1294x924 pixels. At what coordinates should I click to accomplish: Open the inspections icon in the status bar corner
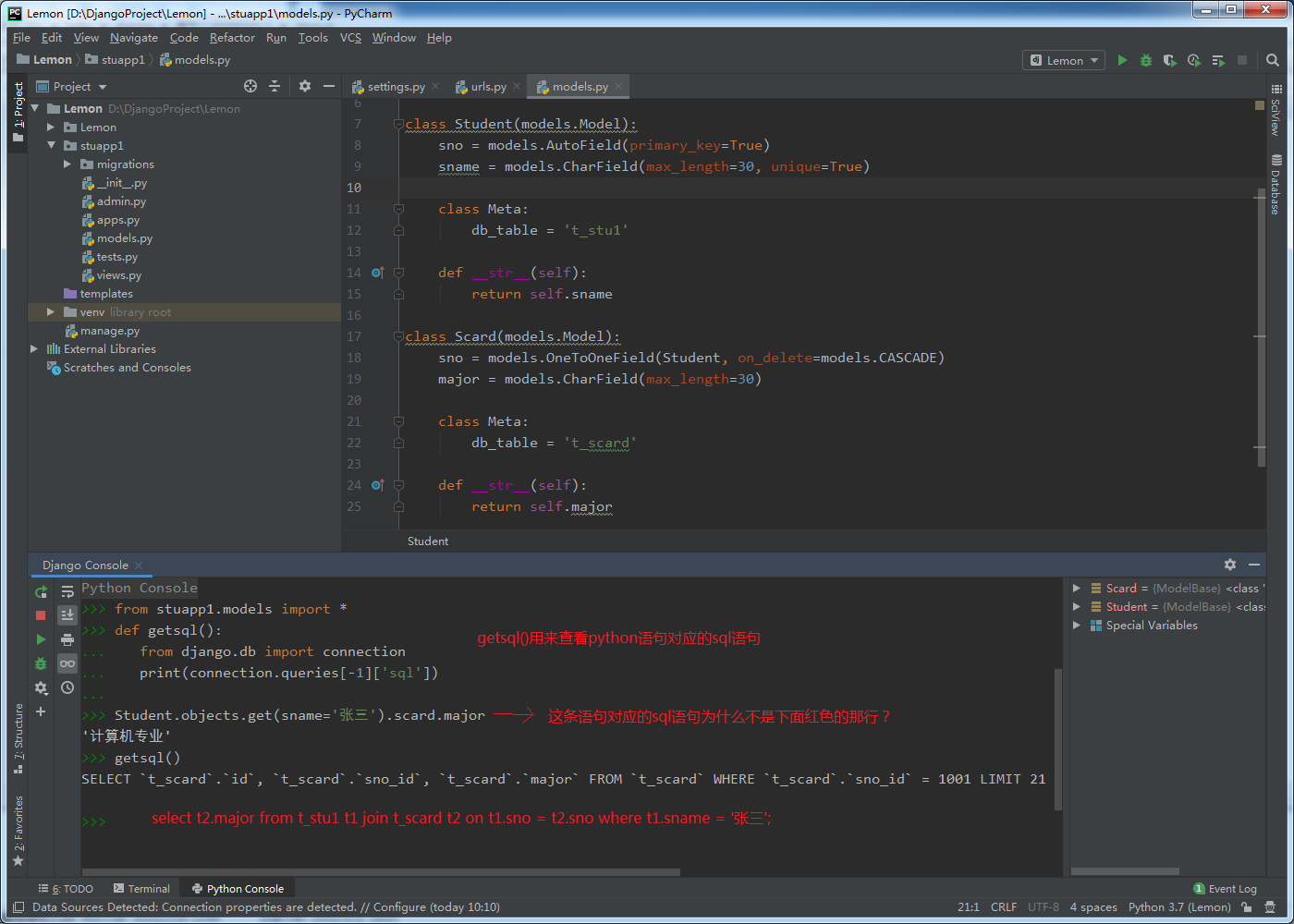[x=1270, y=907]
